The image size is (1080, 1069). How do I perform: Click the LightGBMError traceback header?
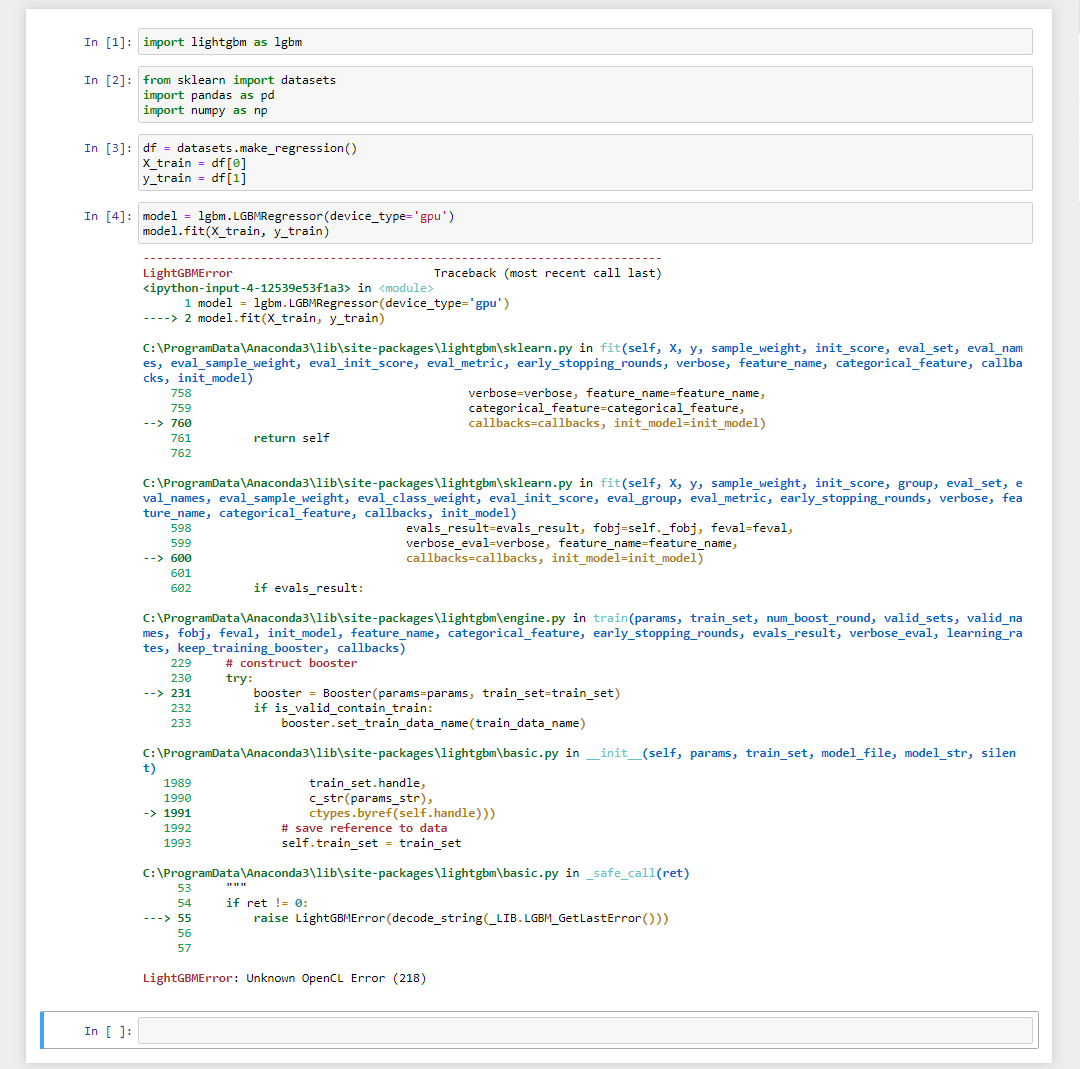click(182, 272)
